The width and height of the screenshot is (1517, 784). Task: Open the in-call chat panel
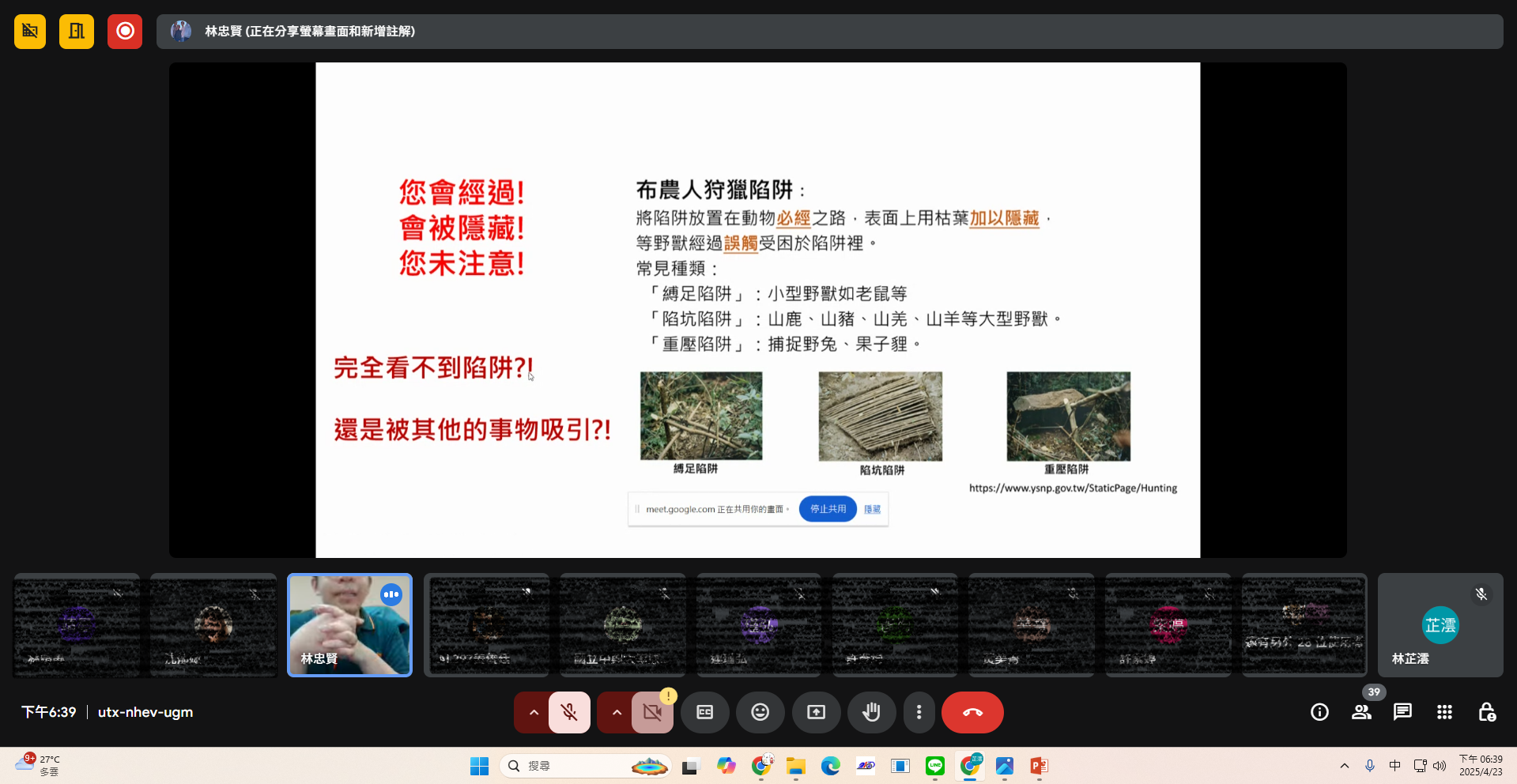(x=1402, y=712)
